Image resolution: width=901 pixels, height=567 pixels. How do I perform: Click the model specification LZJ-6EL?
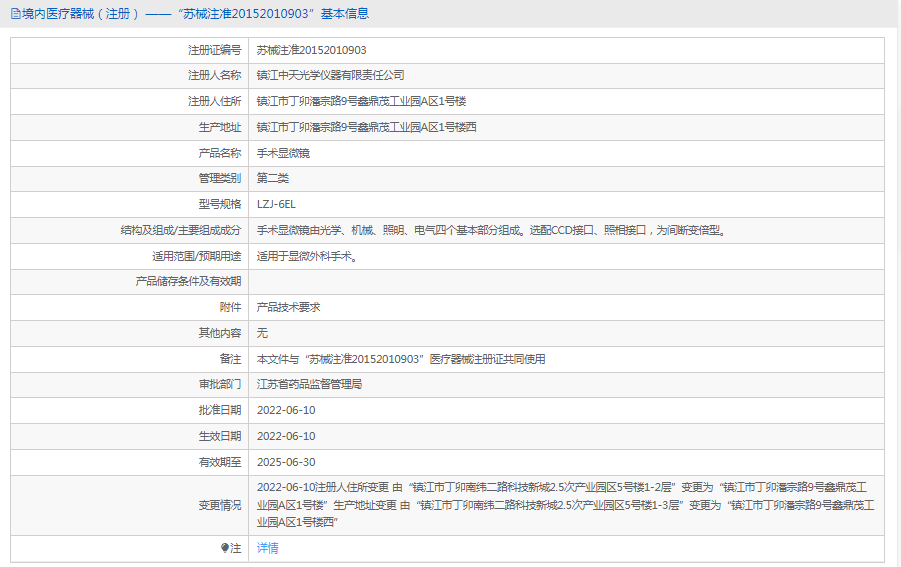tap(276, 204)
